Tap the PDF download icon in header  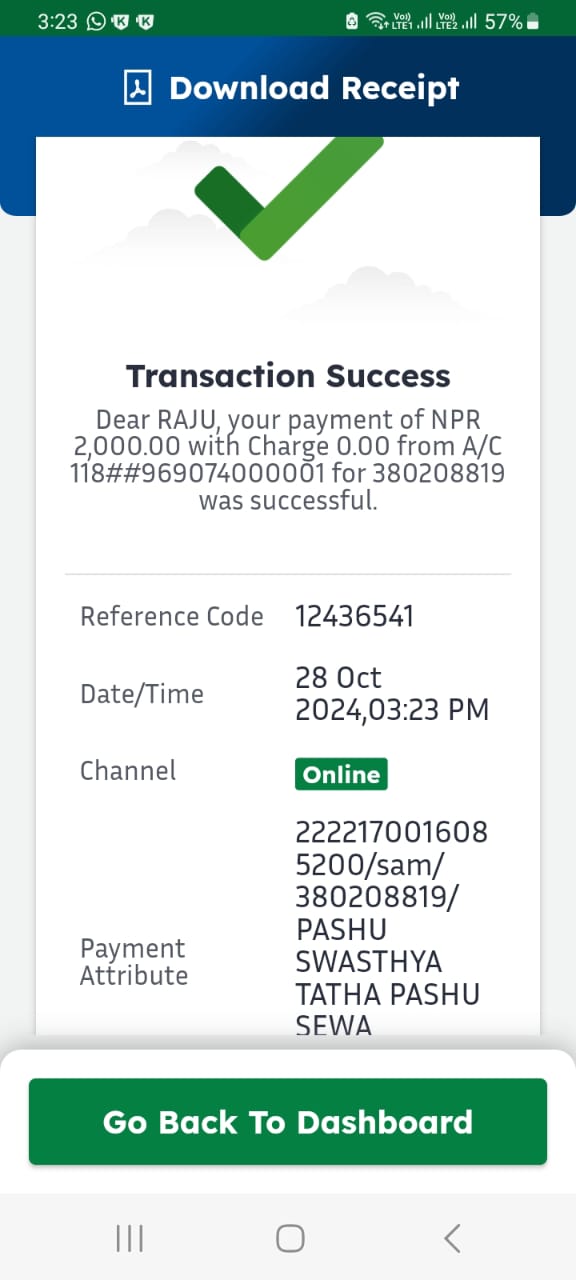137,88
